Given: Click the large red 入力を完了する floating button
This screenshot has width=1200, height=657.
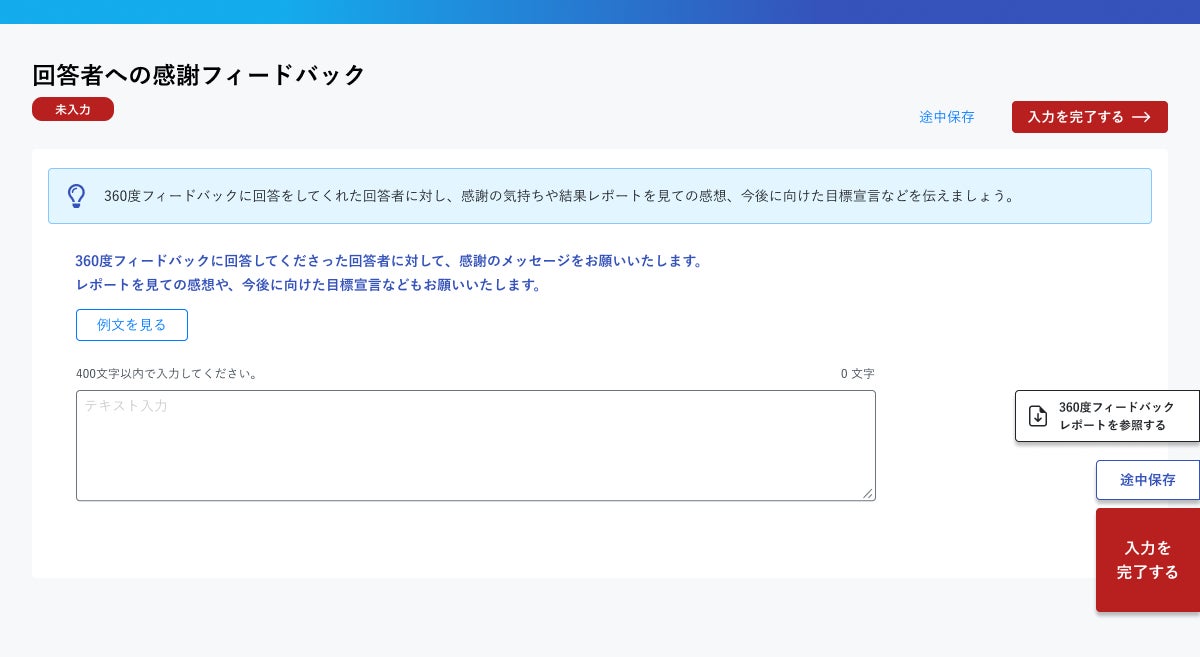Looking at the screenshot, I should 1148,560.
